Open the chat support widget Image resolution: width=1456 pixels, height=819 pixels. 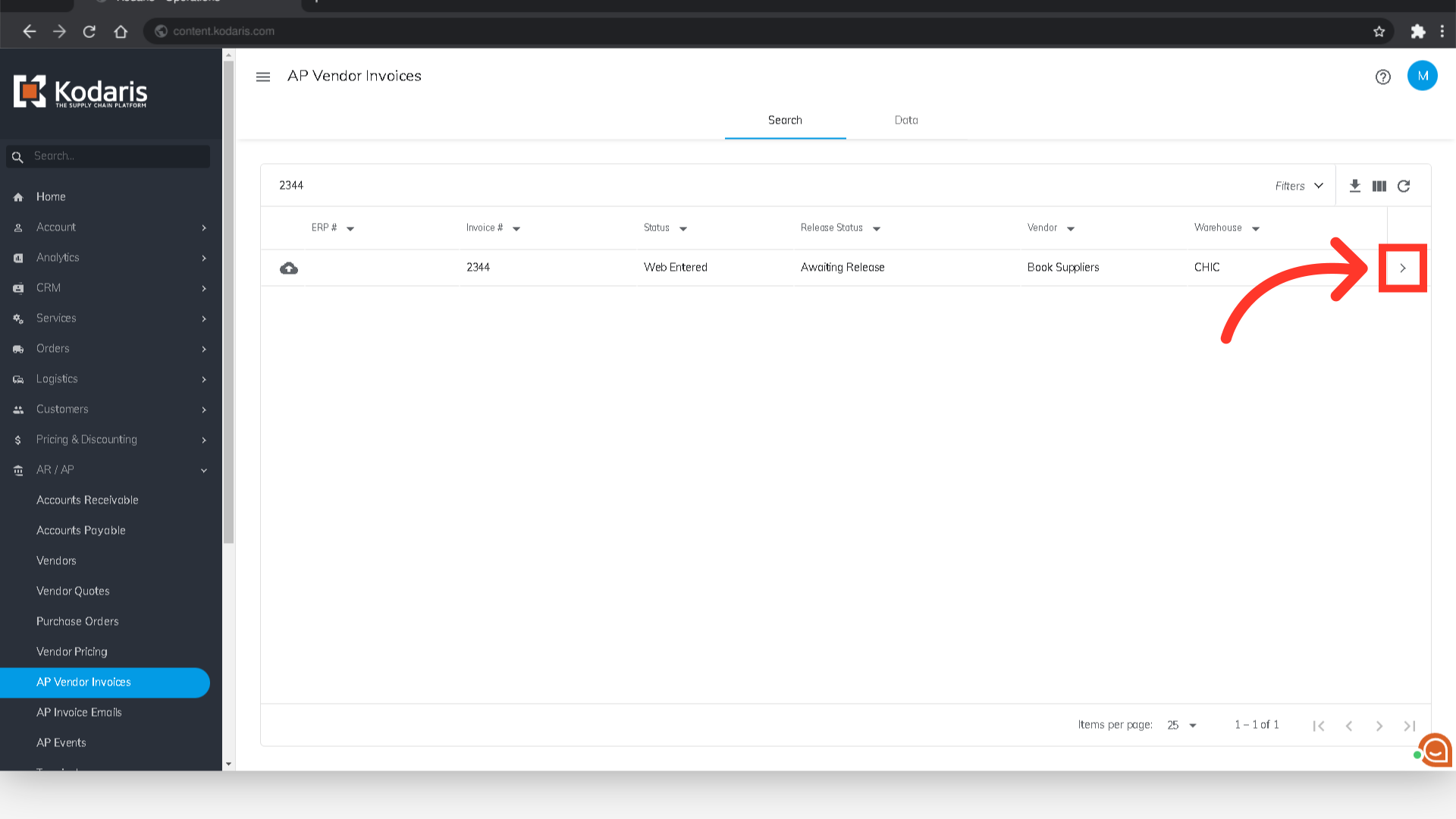click(1435, 750)
